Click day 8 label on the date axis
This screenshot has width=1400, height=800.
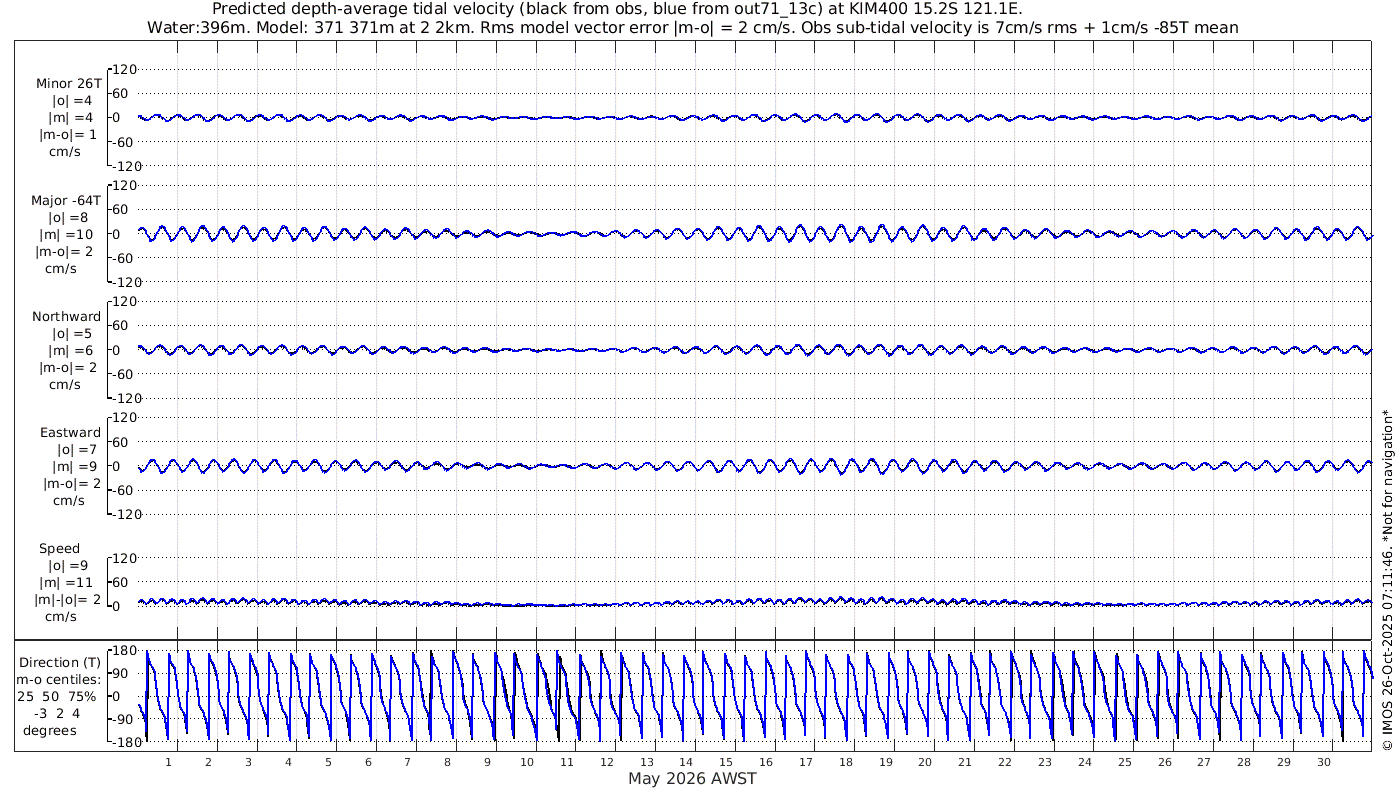448,761
